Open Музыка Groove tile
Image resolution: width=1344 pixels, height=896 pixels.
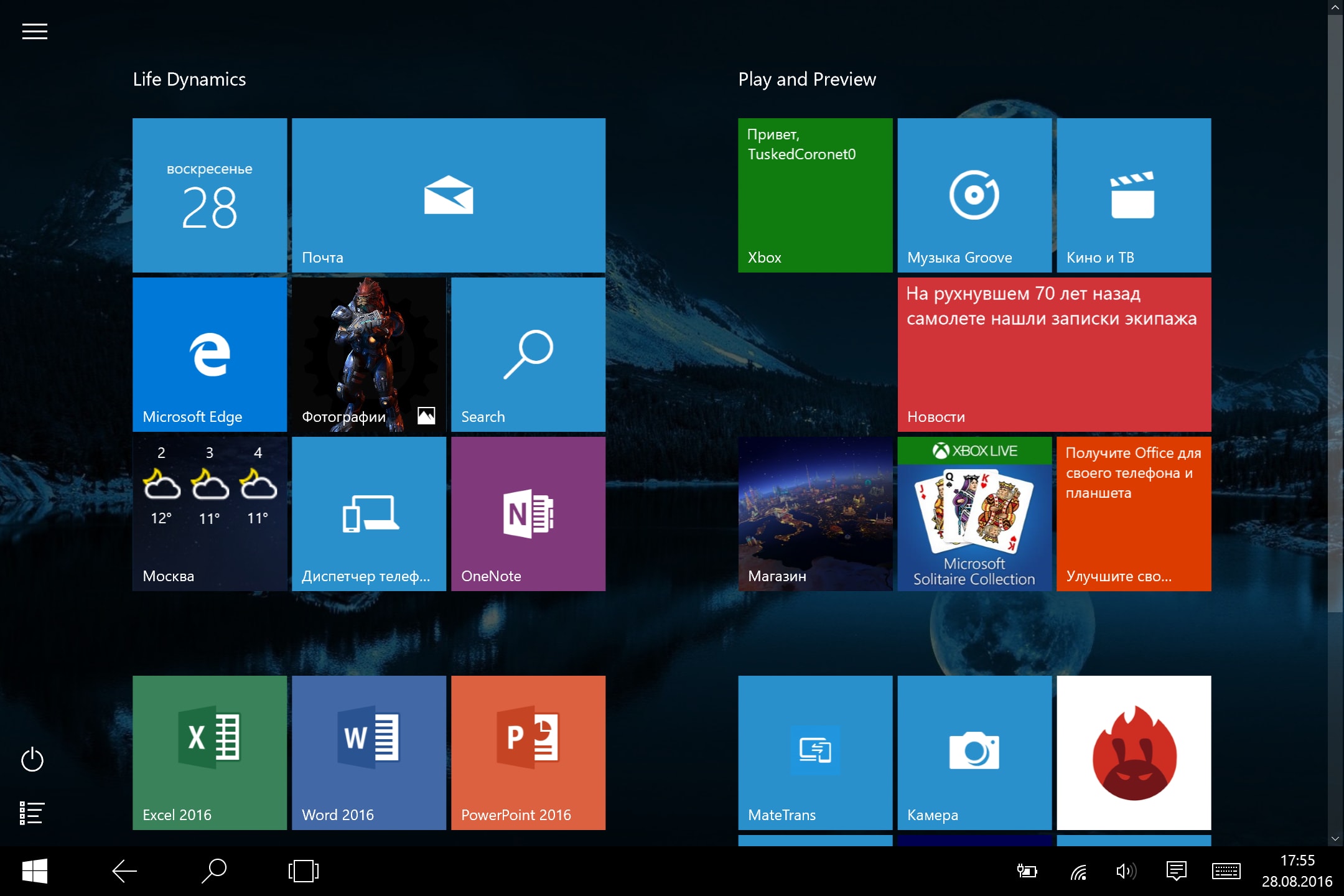[x=974, y=195]
